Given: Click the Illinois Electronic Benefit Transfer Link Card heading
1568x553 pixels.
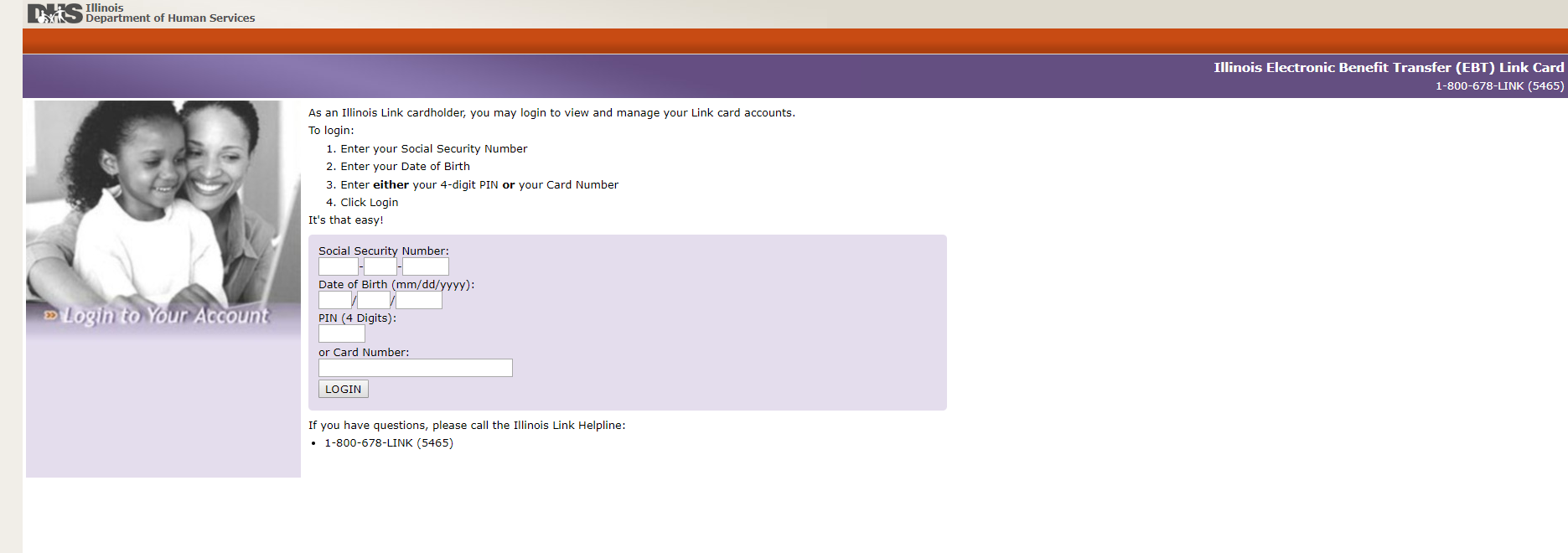Looking at the screenshot, I should point(1389,68).
